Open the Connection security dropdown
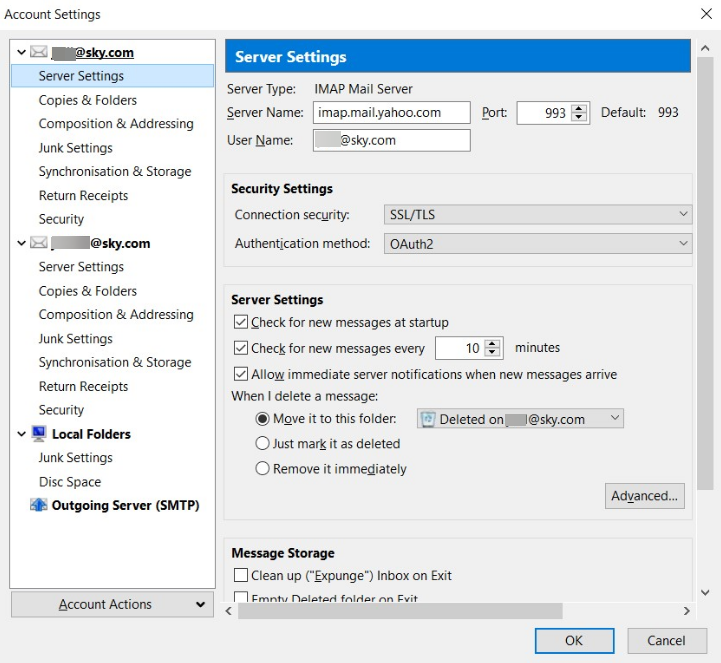721x663 pixels. (537, 215)
